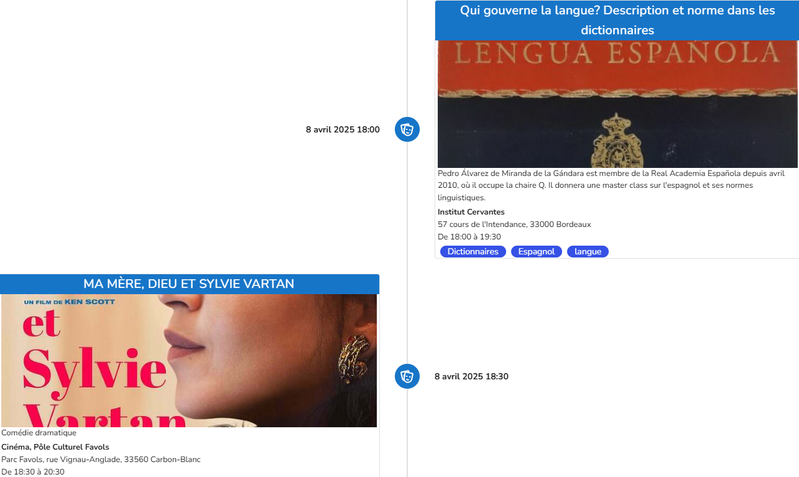Click the 'De 18:30 à 20:30' time text
799x477 pixels.
(x=33, y=472)
